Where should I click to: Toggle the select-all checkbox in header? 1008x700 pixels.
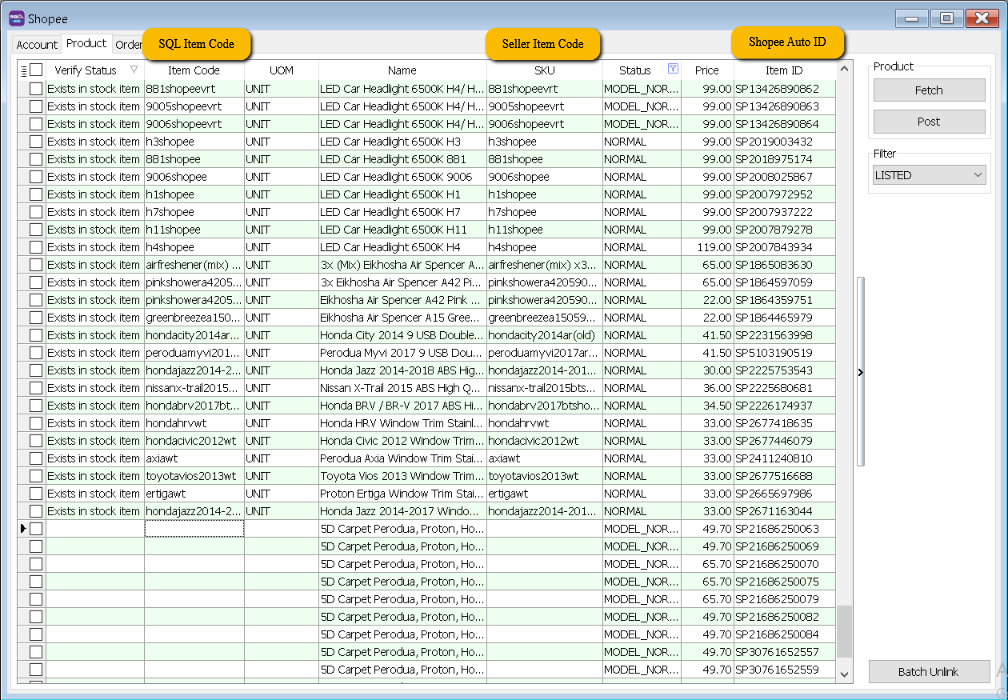coord(36,70)
